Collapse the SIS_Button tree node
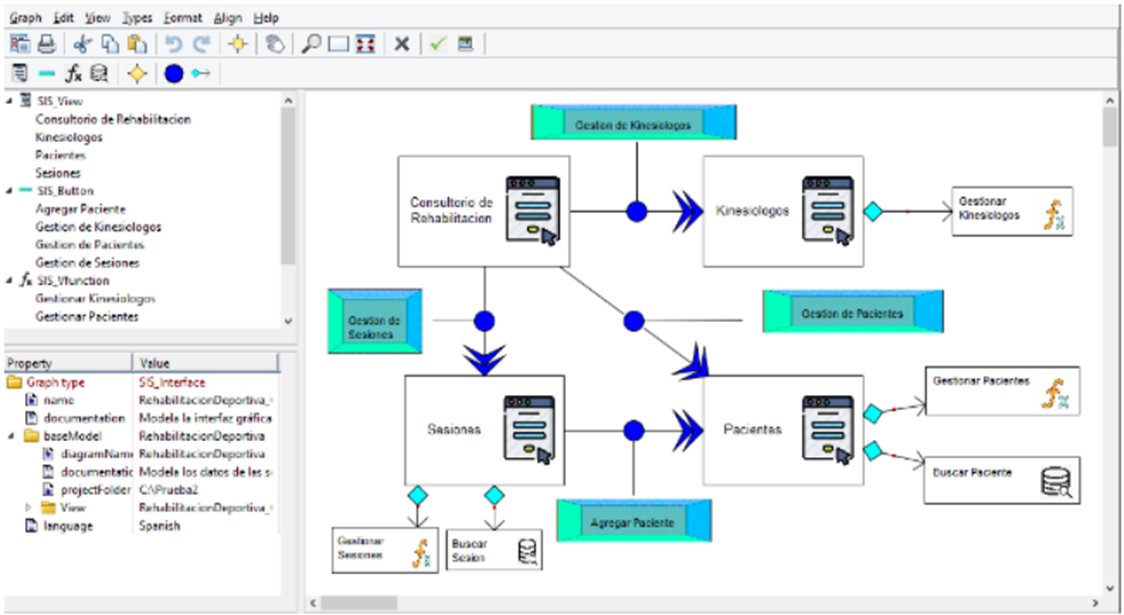The image size is (1124, 615). click(9, 191)
